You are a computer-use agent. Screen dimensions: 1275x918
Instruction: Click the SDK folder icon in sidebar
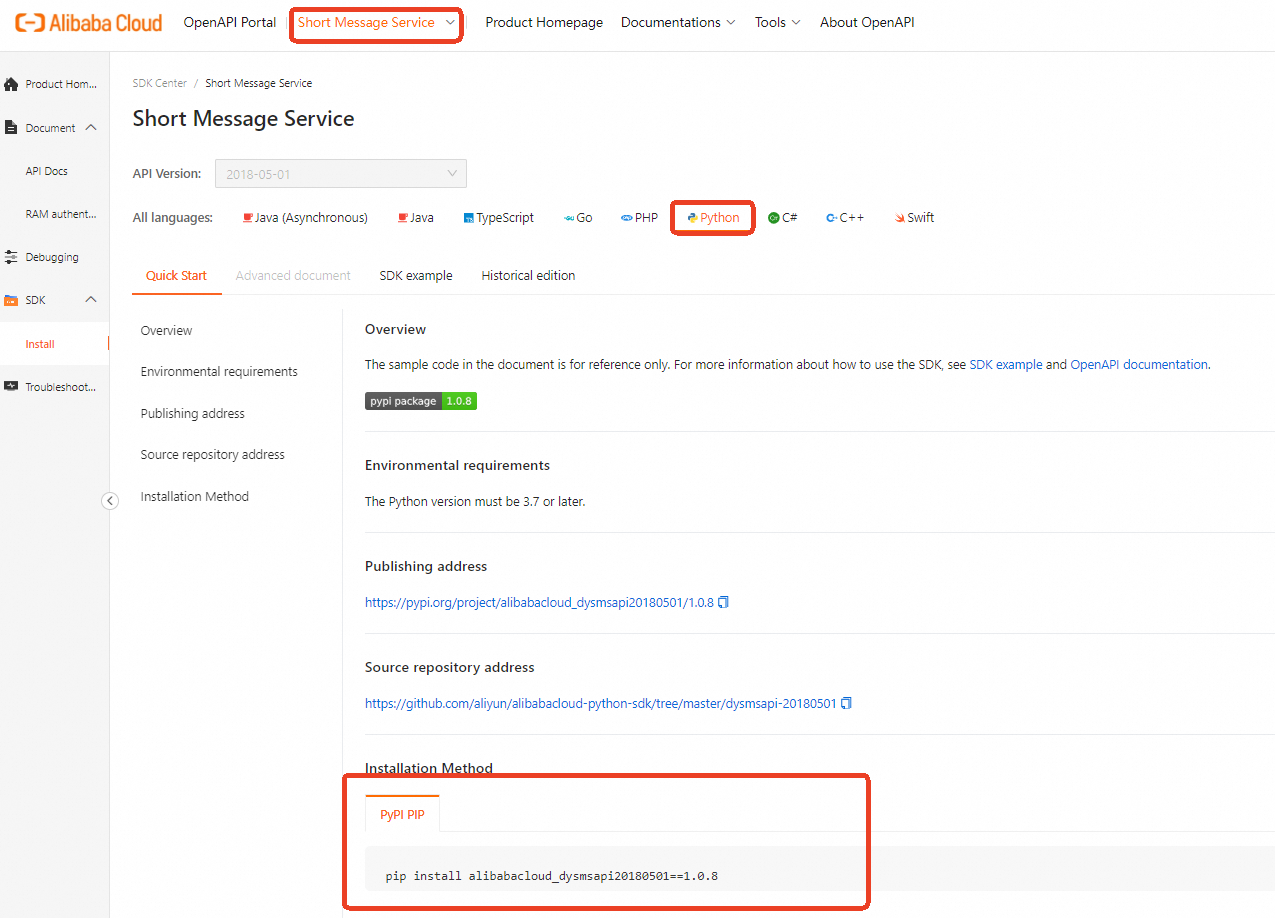[11, 300]
